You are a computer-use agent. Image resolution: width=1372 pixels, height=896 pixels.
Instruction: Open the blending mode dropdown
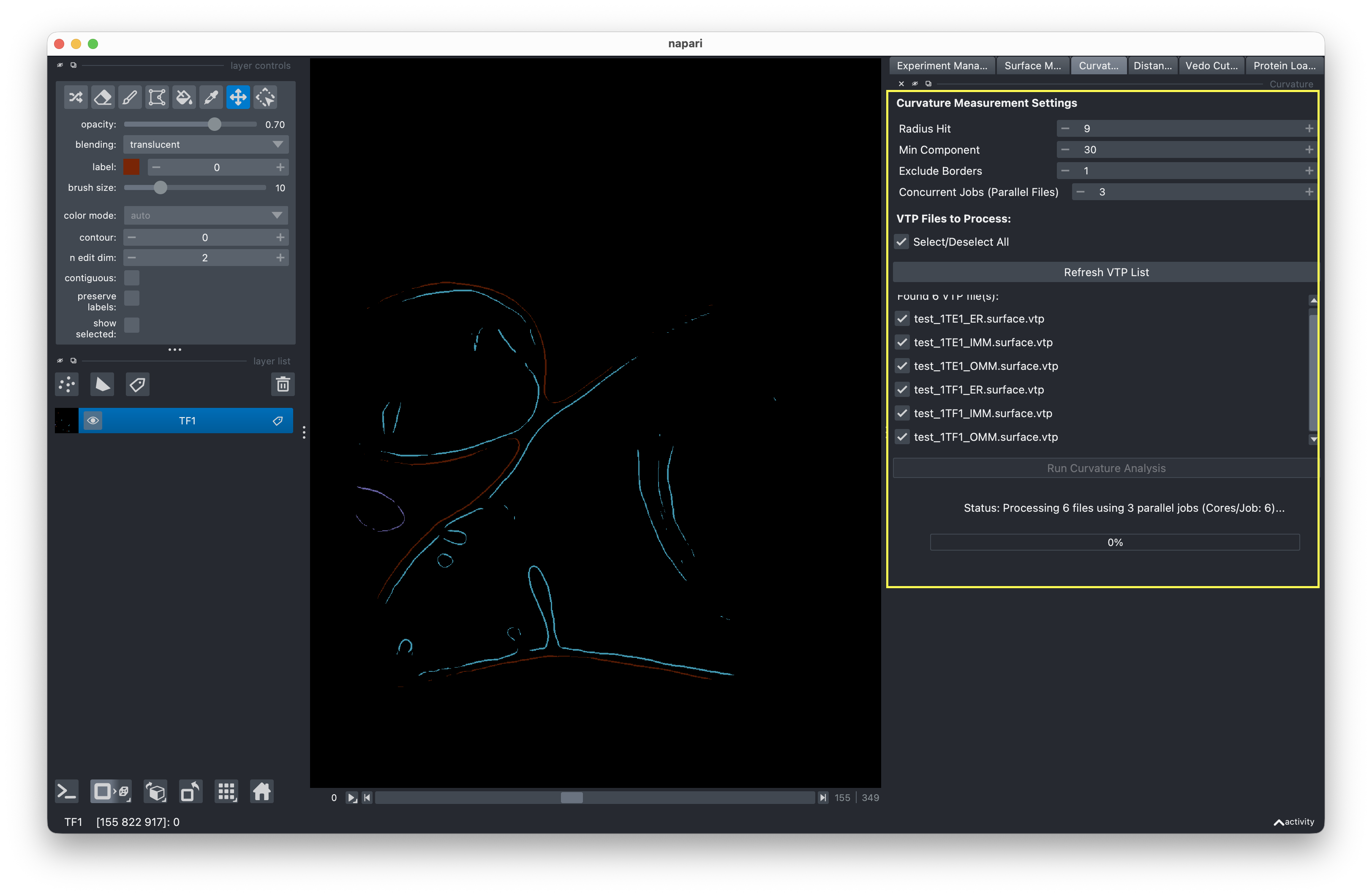[206, 145]
